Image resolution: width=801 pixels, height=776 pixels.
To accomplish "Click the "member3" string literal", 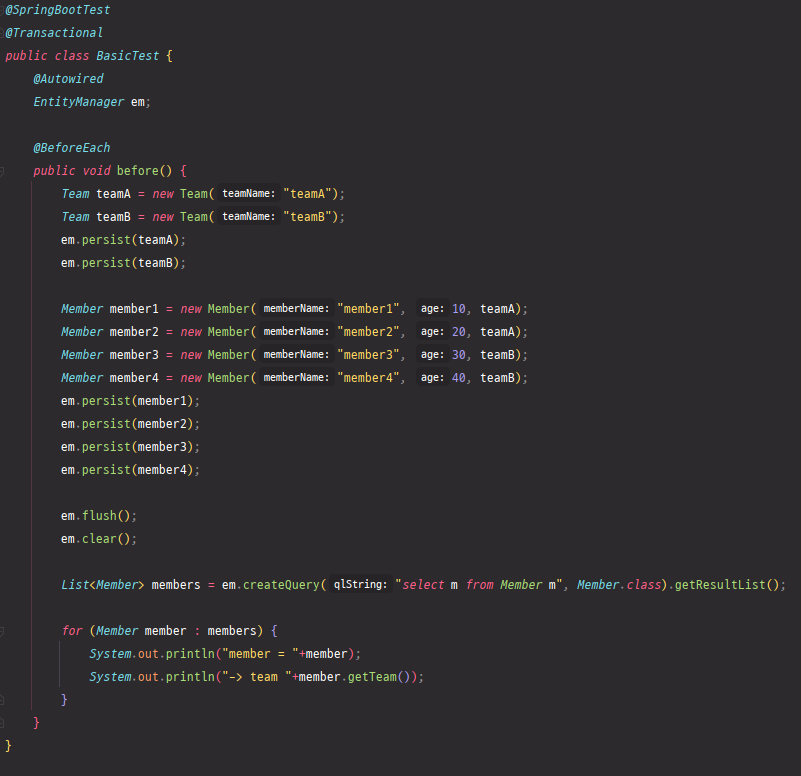I will pyautogui.click(x=368, y=355).
